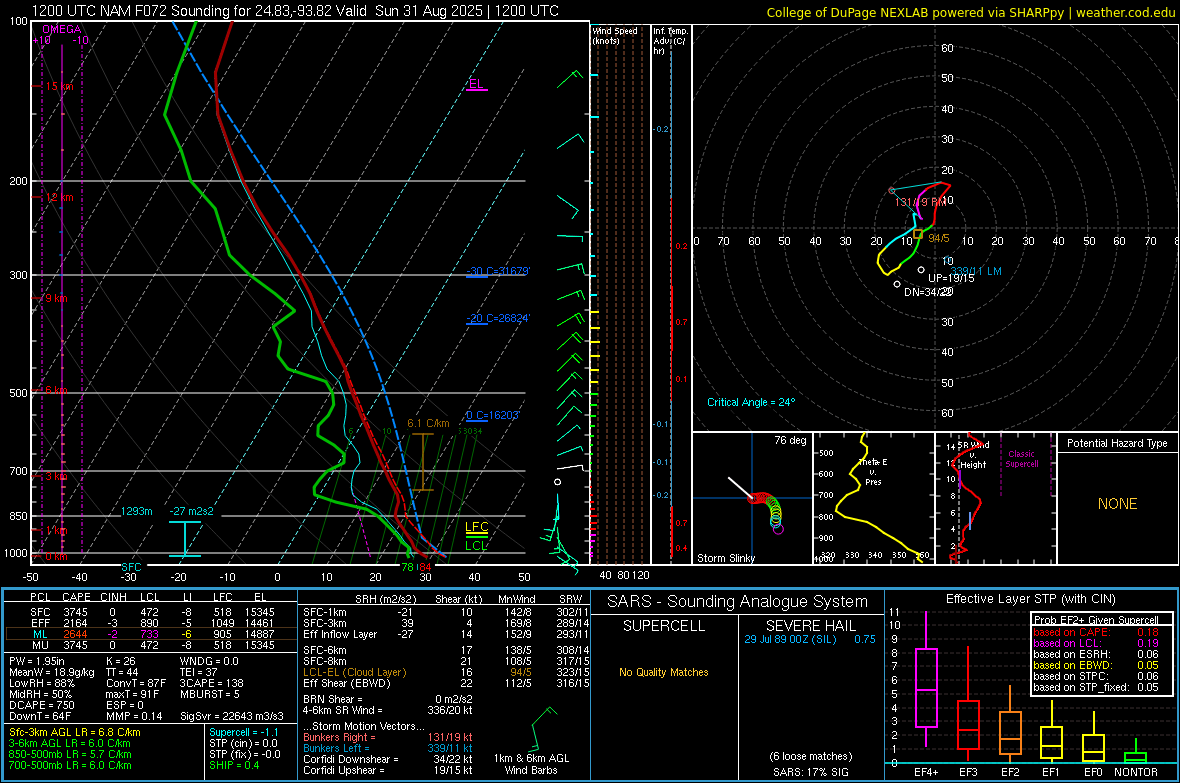
Task: Select the EFF parcel row
Action: (151, 623)
